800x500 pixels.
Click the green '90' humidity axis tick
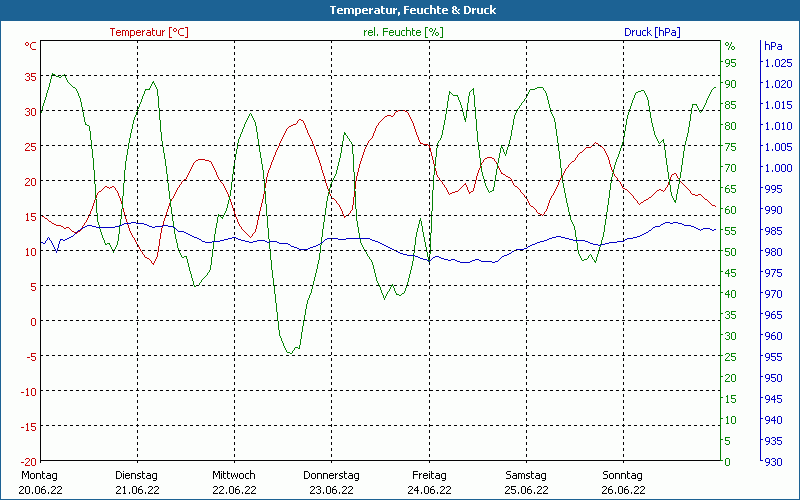click(731, 84)
